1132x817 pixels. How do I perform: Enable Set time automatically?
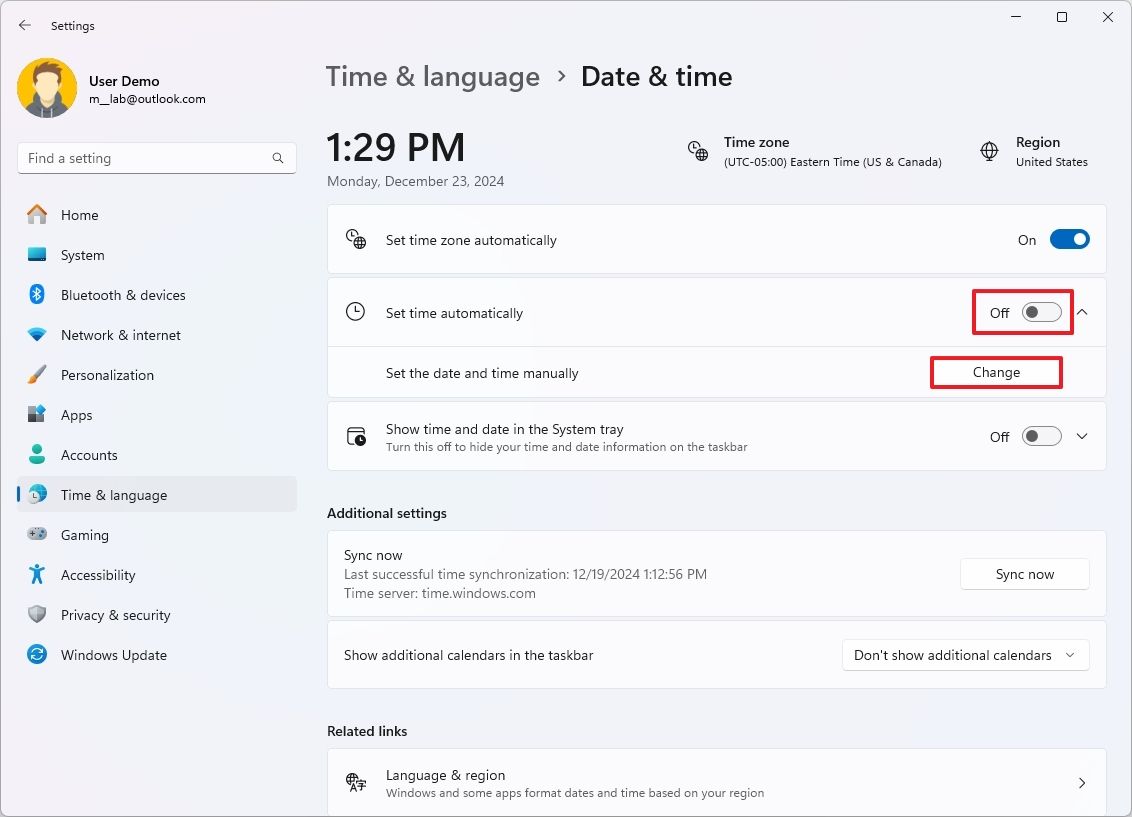1040,312
